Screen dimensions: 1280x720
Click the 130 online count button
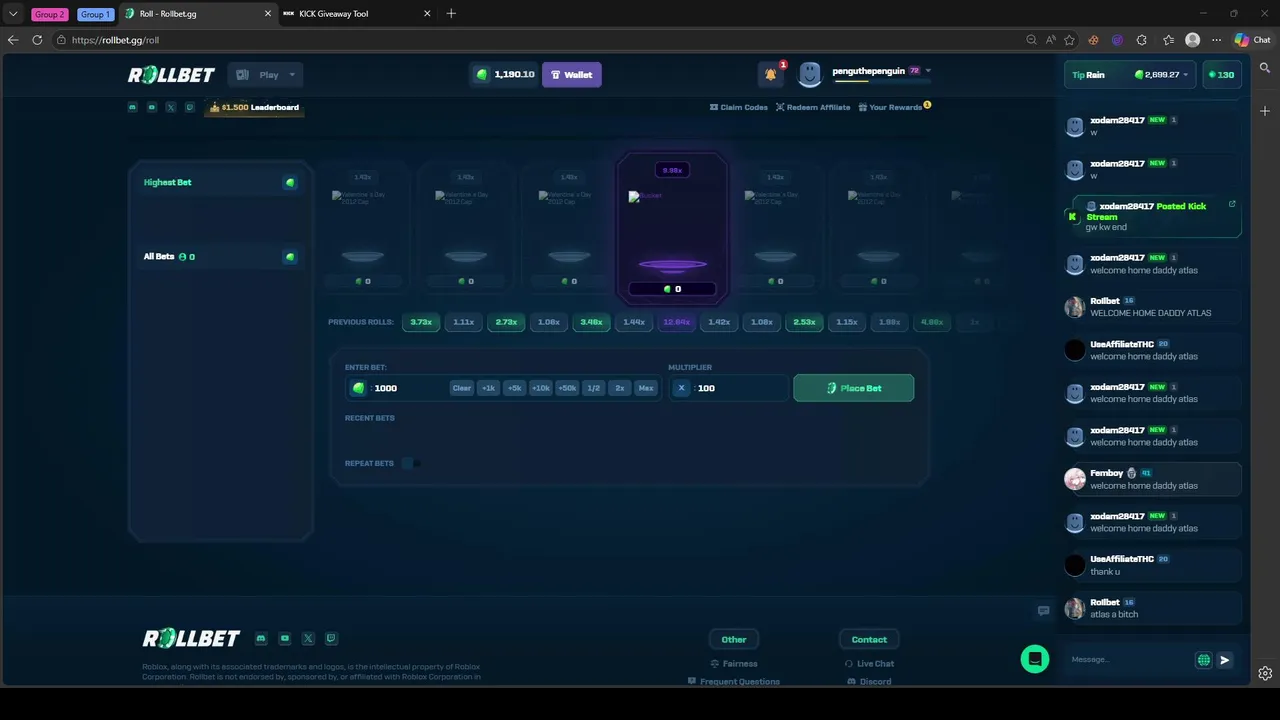tap(1221, 75)
